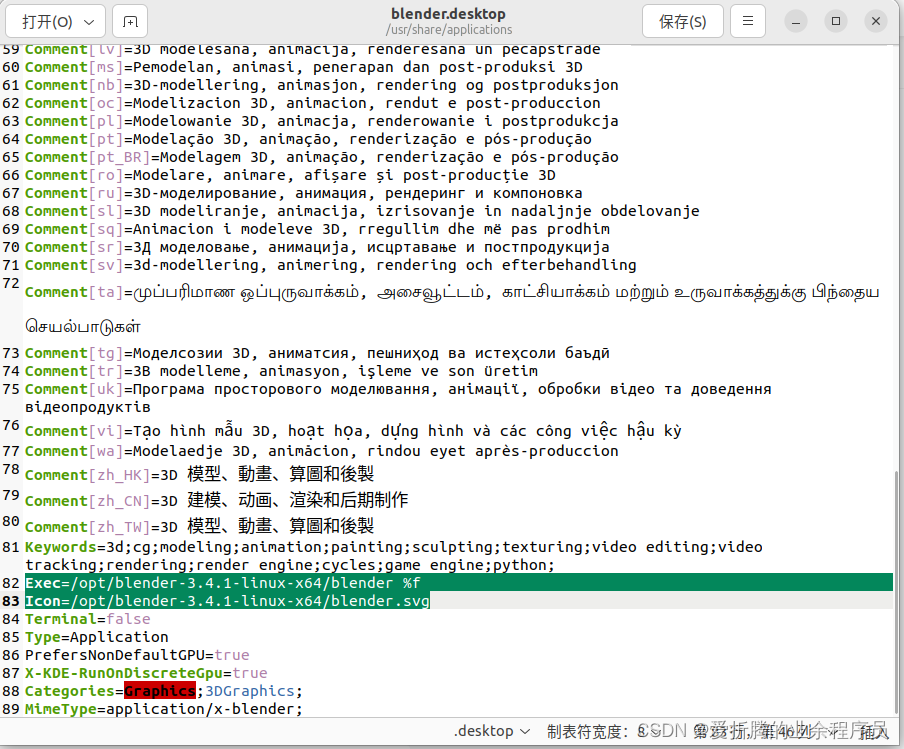Click the Comment[ro] line

pos(290,175)
